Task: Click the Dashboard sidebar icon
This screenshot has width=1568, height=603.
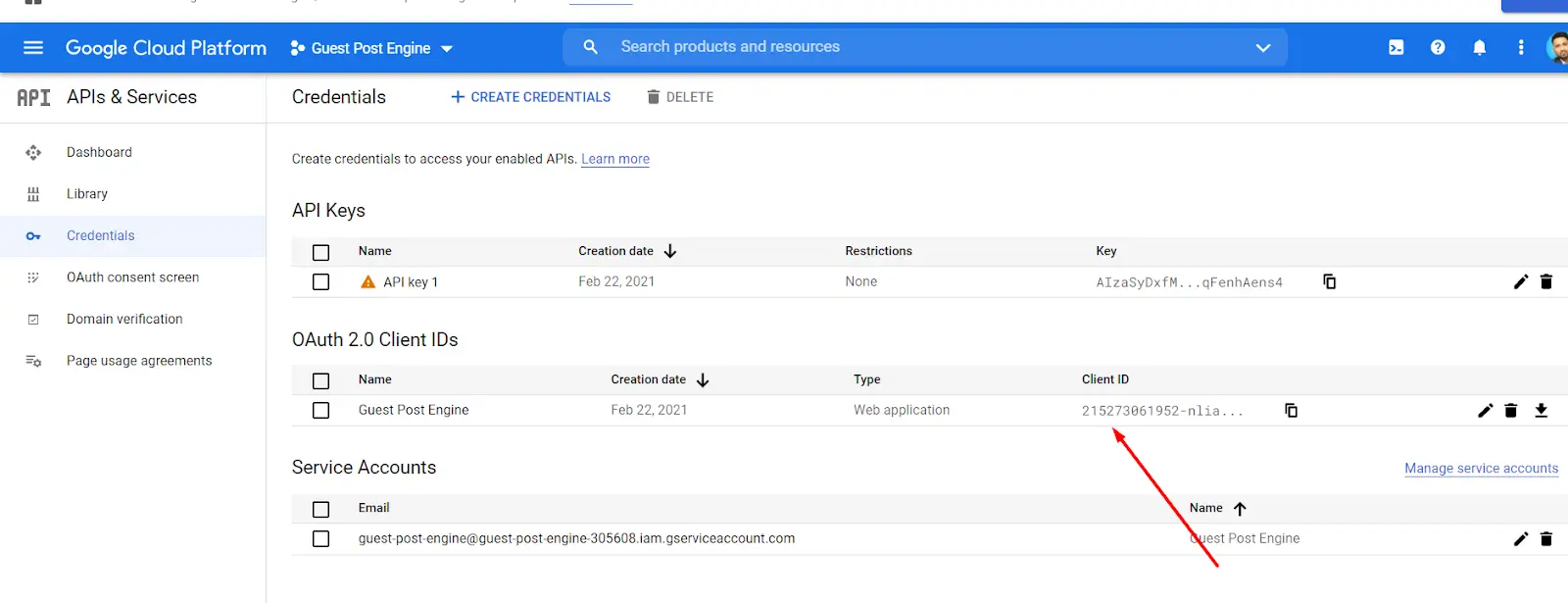Action: (x=33, y=152)
